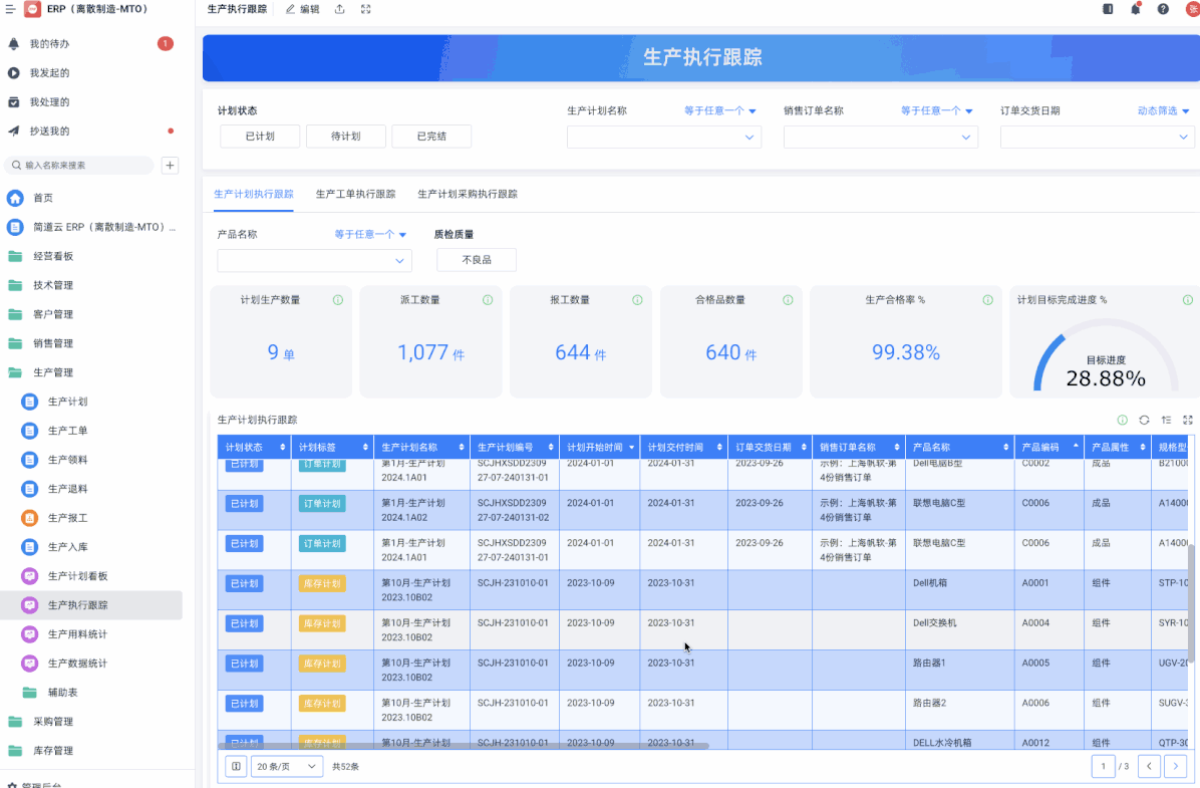This screenshot has height=788, width=1200.
Task: Switch to the 生产计划采购执行跟踪 tab
Action: 467,194
